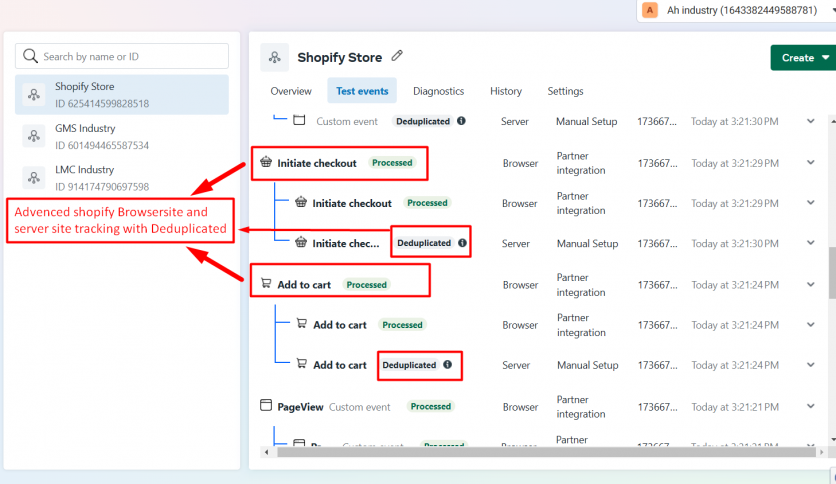
Task: Click info icon beside Custom event Deduplicated
Action: tap(461, 121)
